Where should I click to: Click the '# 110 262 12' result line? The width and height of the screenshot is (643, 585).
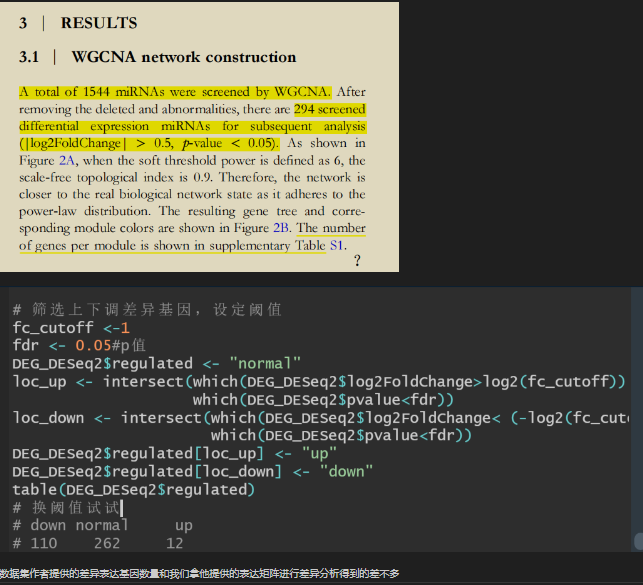pos(98,543)
